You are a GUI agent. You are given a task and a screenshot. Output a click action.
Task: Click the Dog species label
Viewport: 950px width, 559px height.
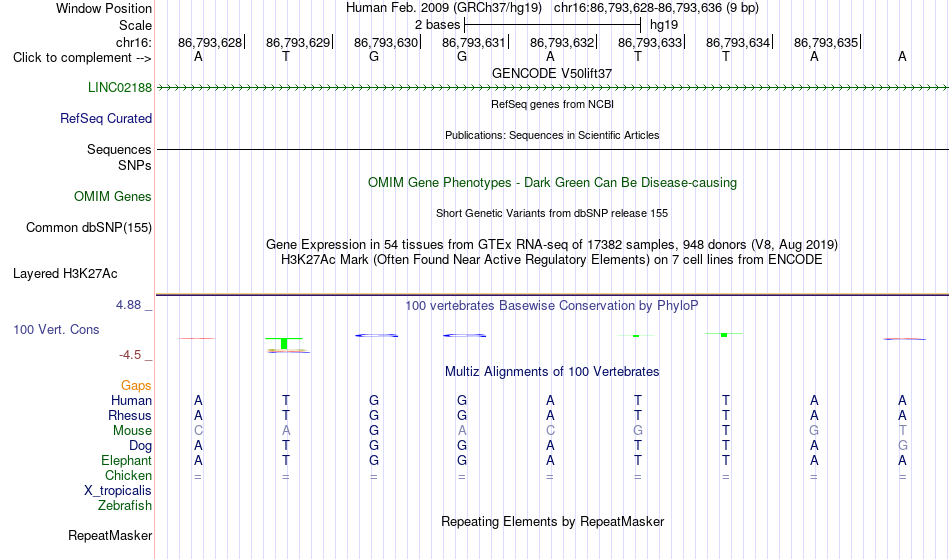pyautogui.click(x=140, y=446)
